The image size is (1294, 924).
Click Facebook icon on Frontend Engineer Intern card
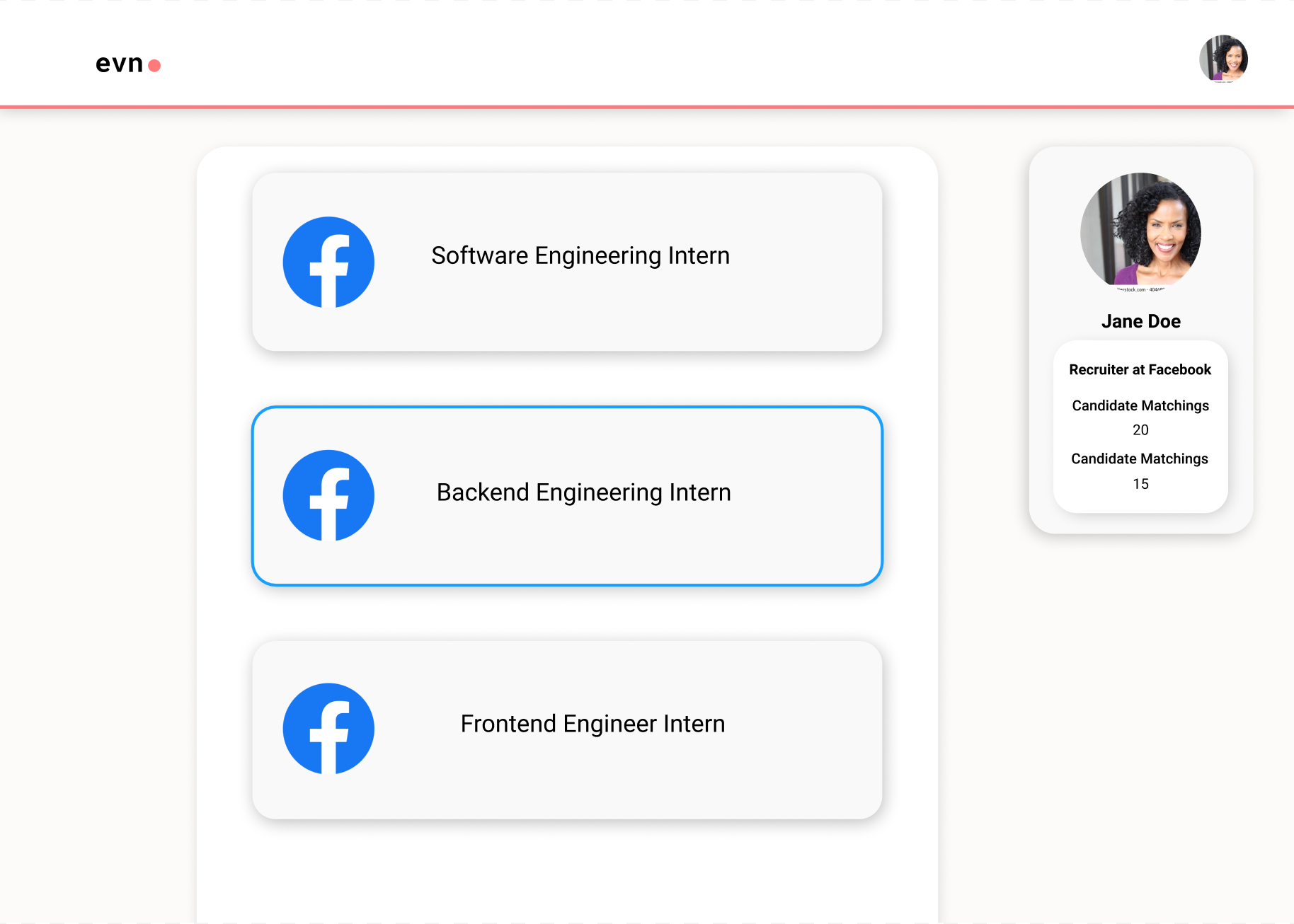point(328,729)
